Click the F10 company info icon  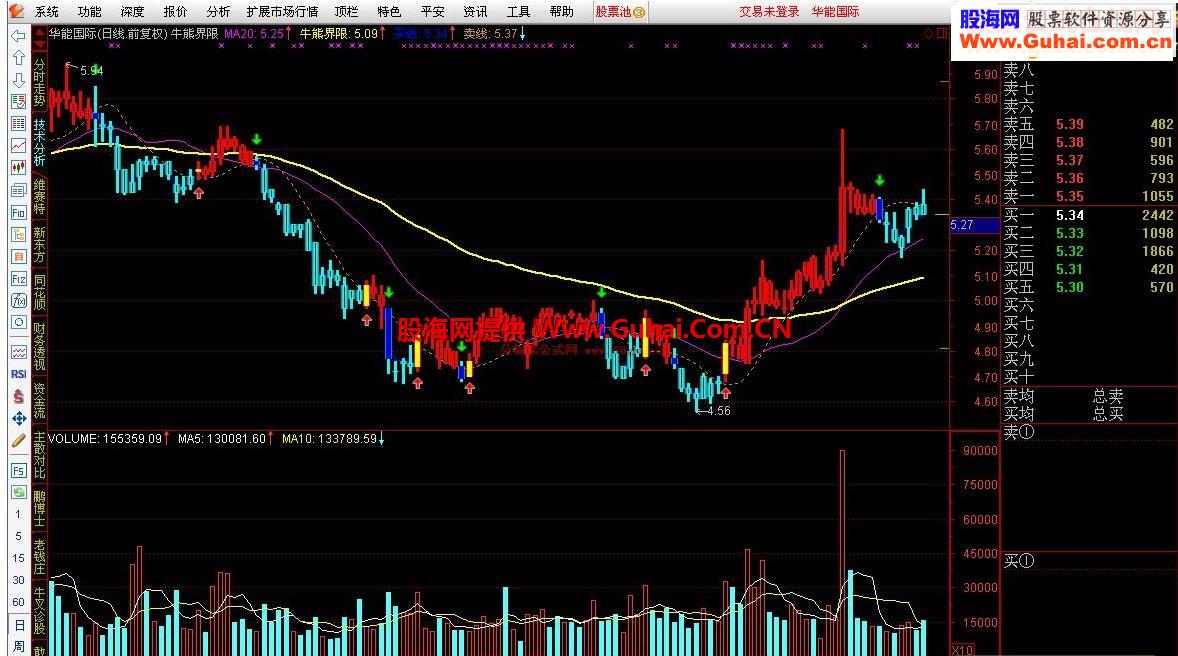click(x=18, y=213)
